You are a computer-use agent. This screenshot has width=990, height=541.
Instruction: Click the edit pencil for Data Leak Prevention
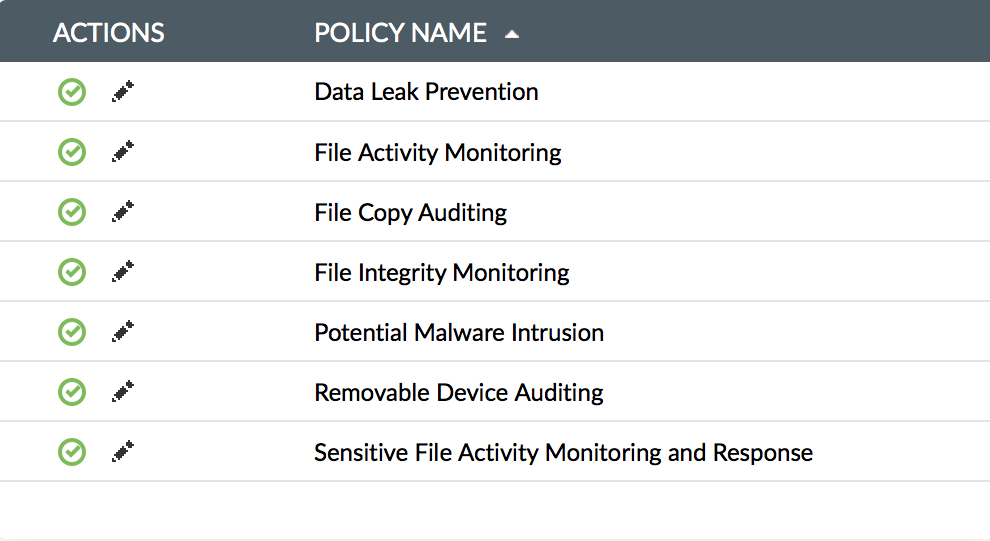point(123,93)
